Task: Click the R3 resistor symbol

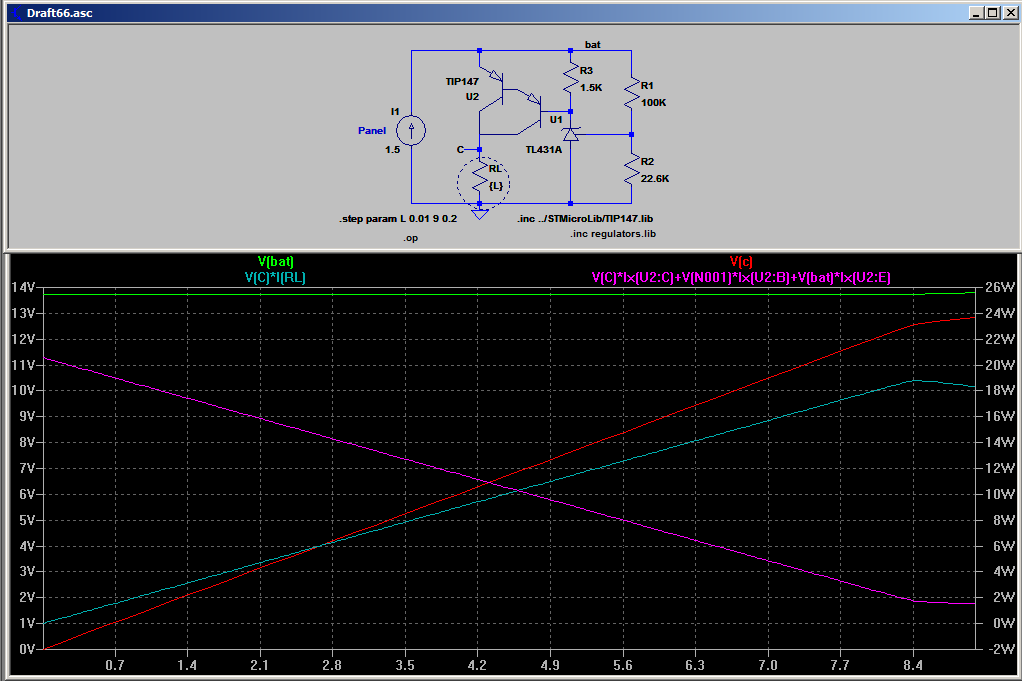Action: (x=571, y=79)
